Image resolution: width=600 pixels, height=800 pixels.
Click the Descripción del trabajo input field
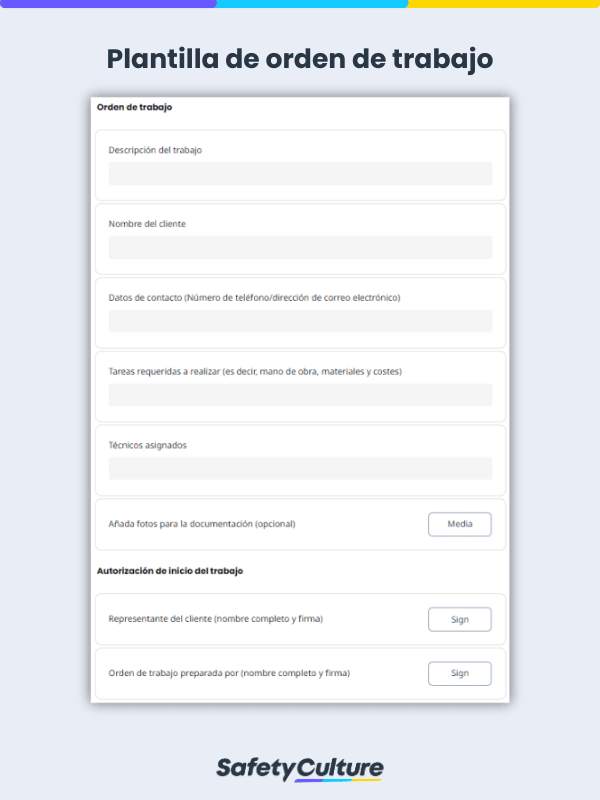pyautogui.click(x=300, y=173)
